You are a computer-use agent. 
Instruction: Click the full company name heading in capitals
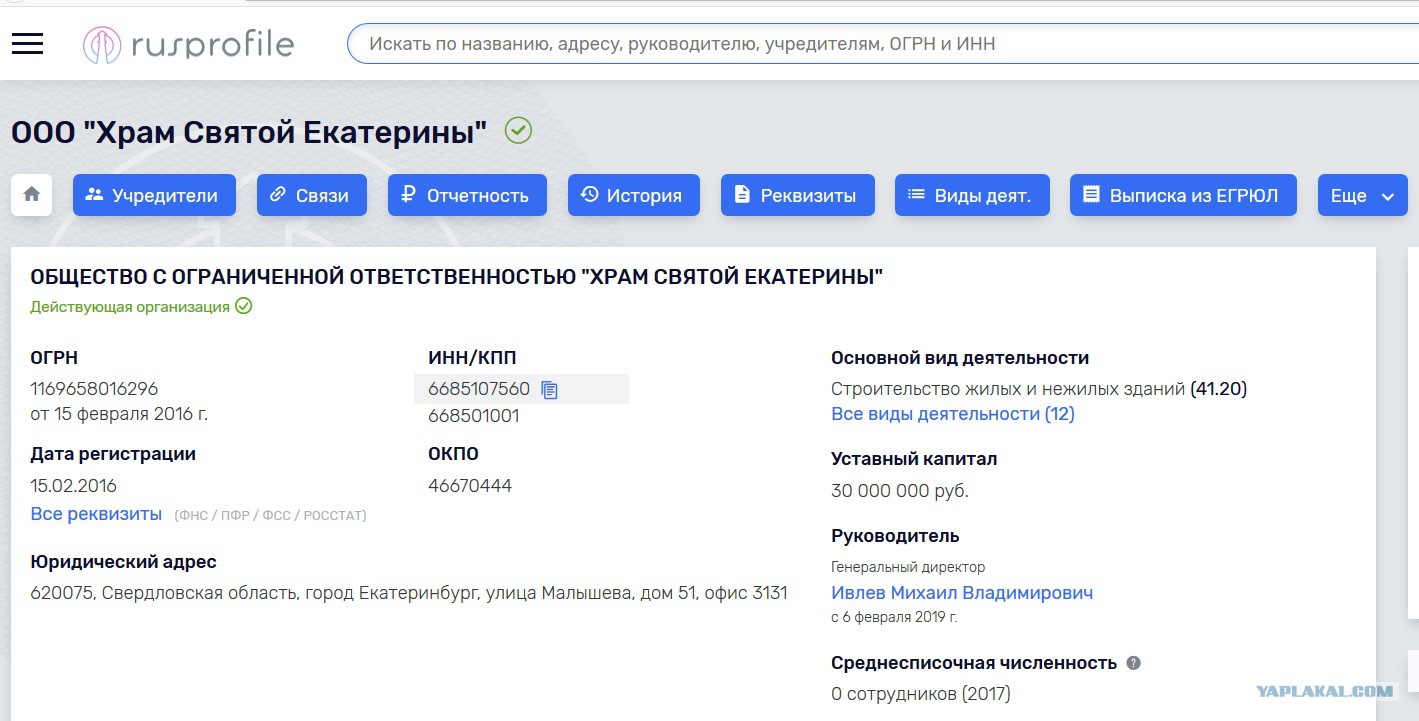tap(457, 277)
